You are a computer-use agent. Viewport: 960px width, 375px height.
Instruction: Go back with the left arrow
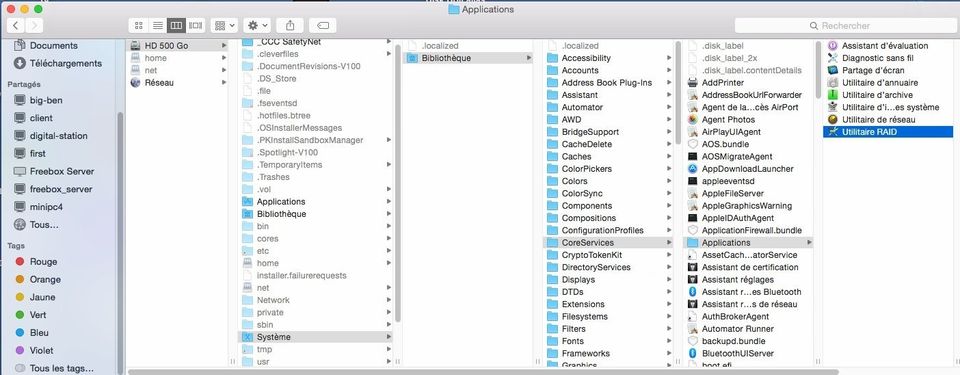pyautogui.click(x=15, y=25)
